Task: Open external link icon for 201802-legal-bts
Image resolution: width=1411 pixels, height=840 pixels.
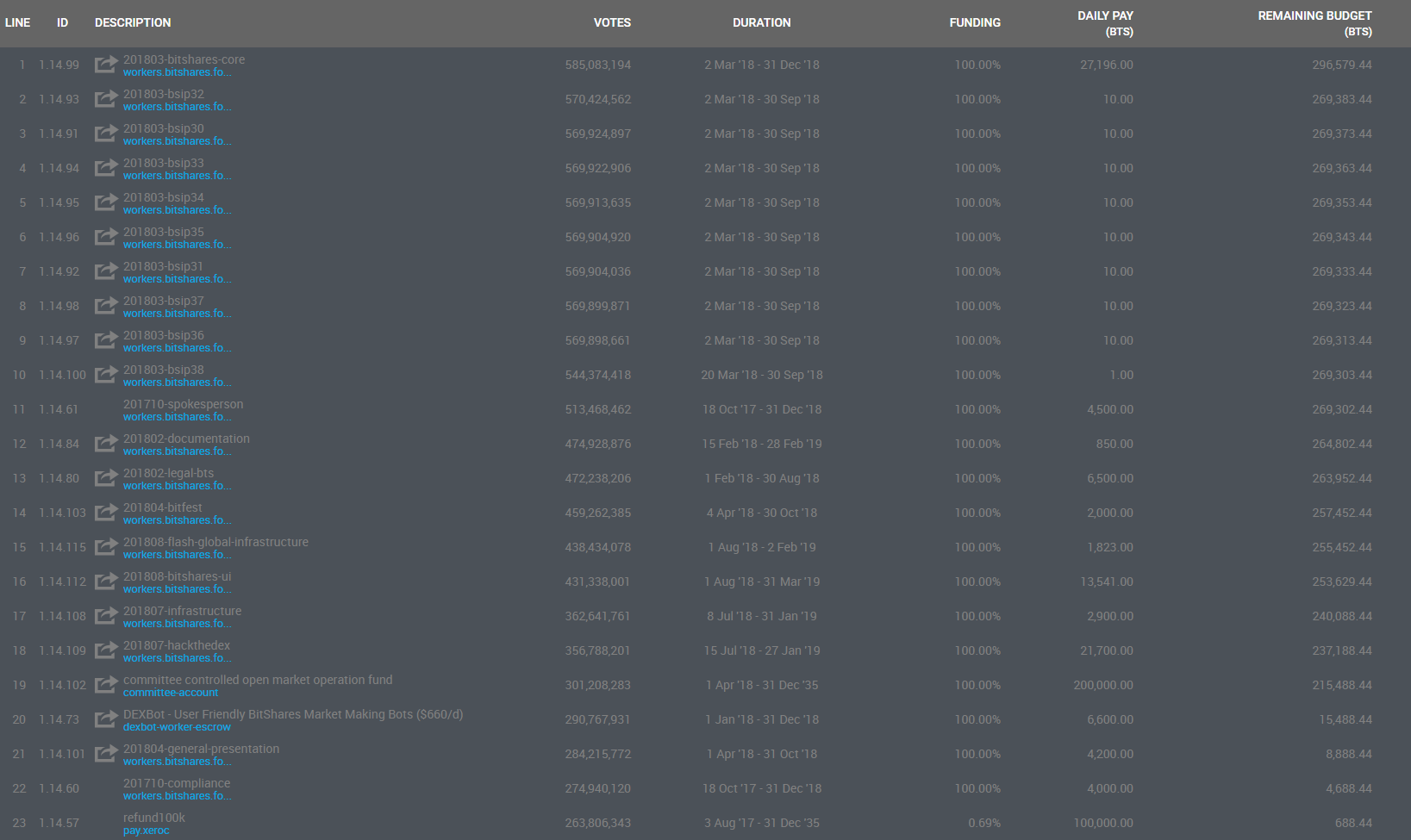Action: 106,478
